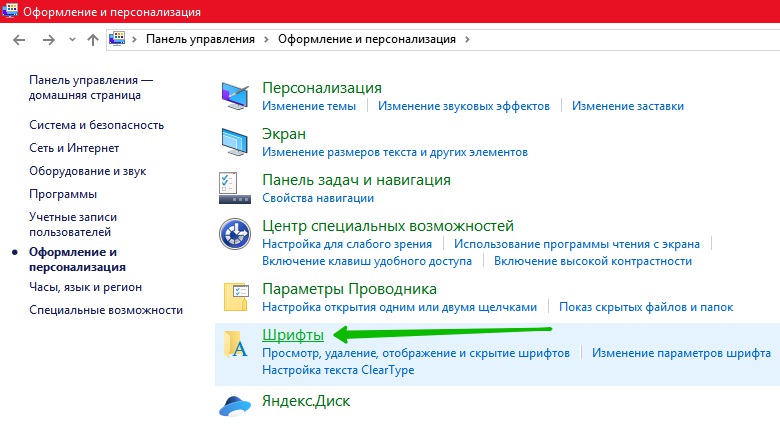Click Изменение параметров шрифта link
This screenshot has height=436, width=780.
coord(681,353)
